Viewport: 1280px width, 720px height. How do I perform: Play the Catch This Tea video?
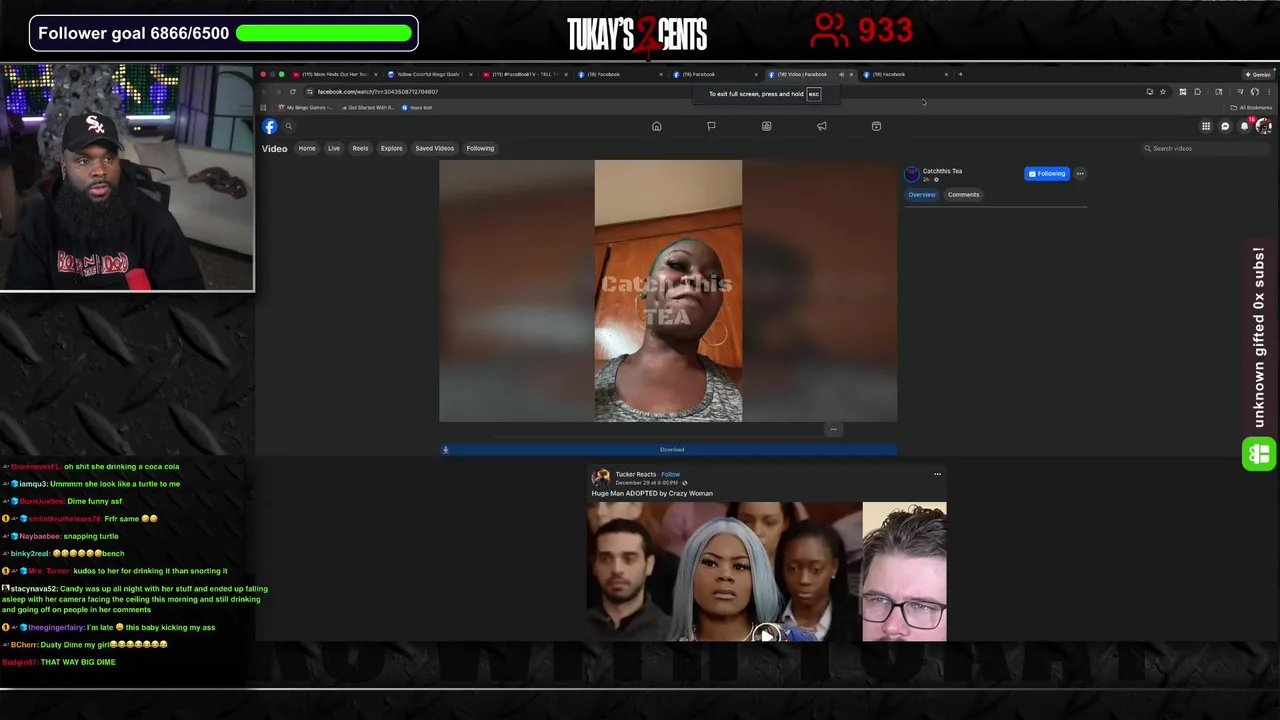[668, 291]
